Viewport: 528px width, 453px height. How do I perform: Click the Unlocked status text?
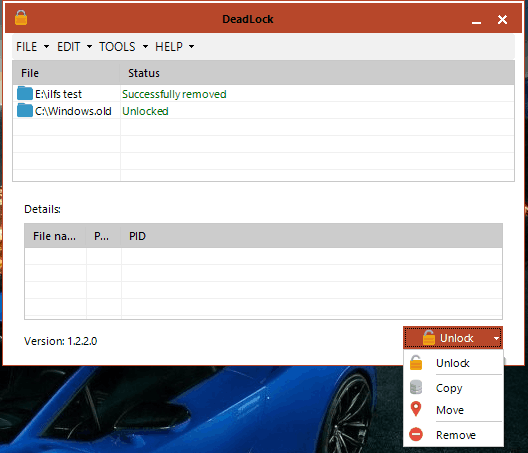click(145, 111)
